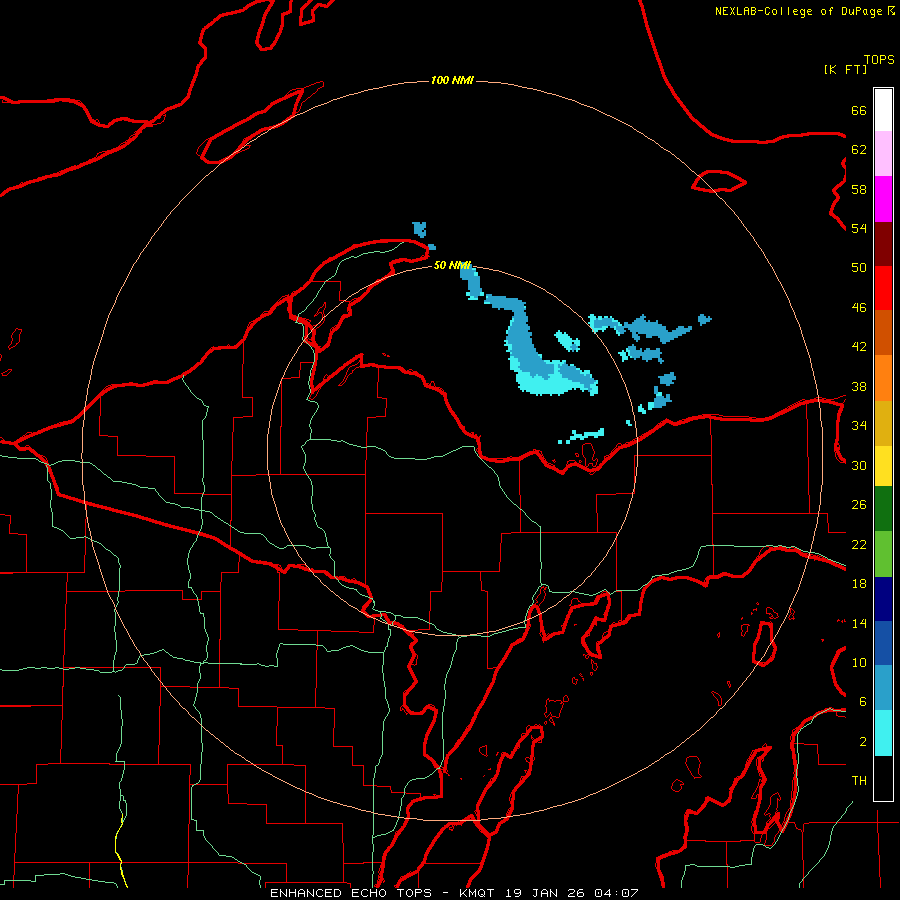900x900 pixels.
Task: Click the 04:07 timestamp
Action: (x=616, y=893)
